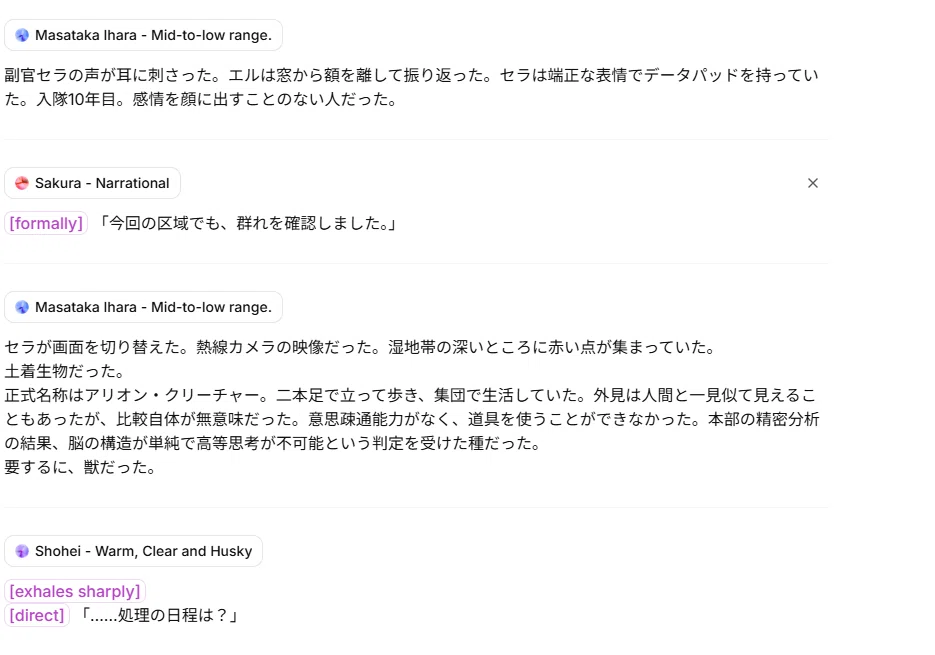Click the line 土着生物だった。
The height and width of the screenshot is (655, 935).
tap(64, 371)
